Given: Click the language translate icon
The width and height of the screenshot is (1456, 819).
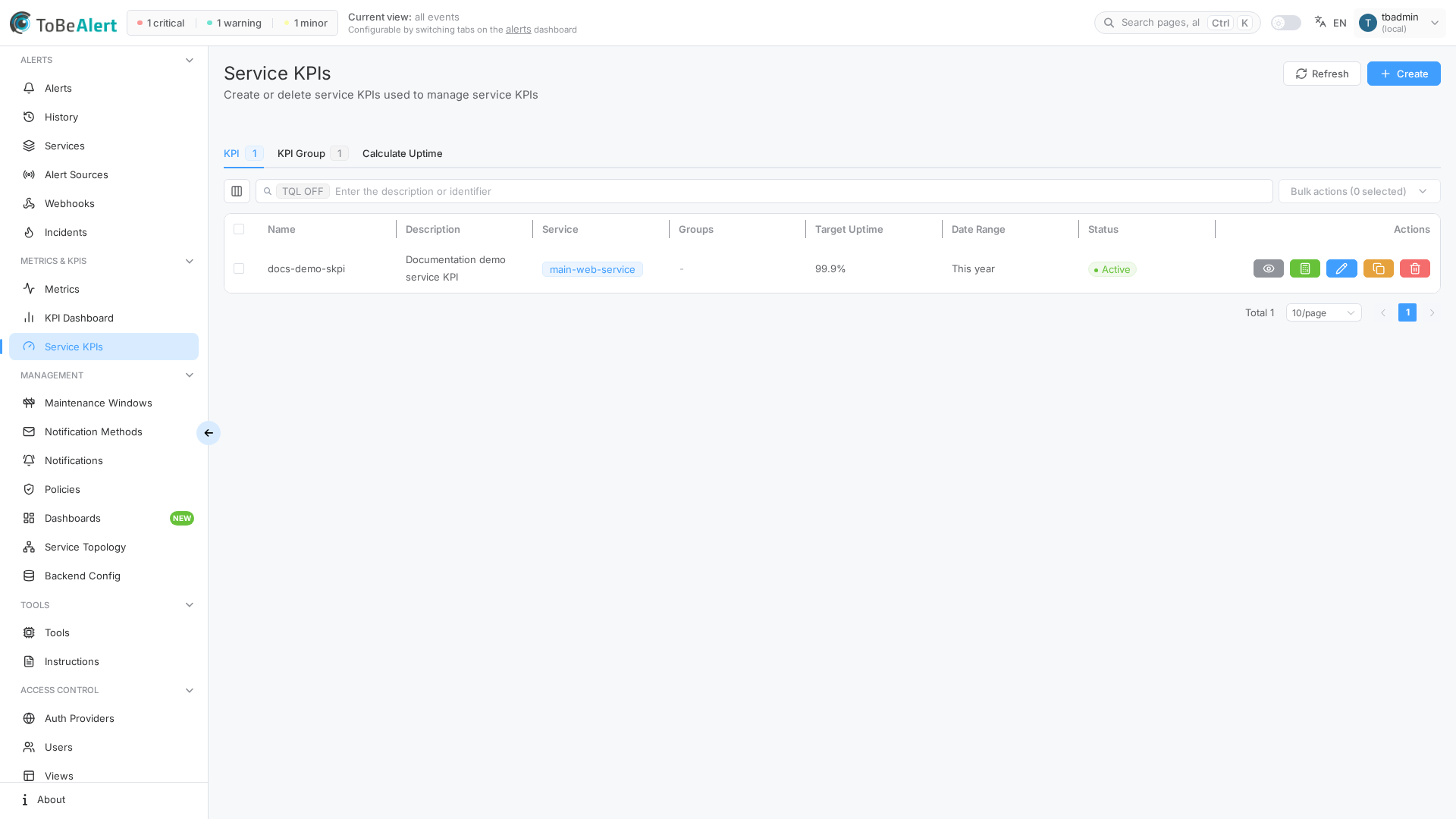Looking at the screenshot, I should [1320, 23].
